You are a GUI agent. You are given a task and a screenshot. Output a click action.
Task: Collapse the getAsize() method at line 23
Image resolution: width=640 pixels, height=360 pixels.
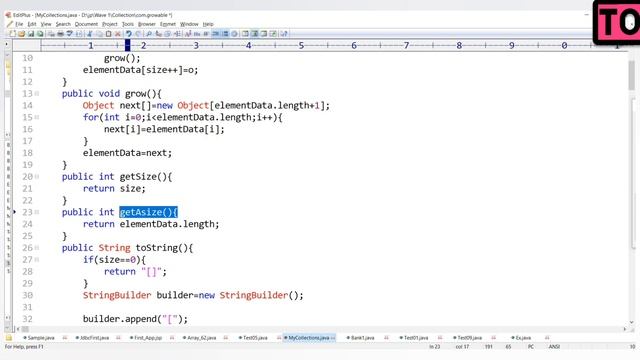pos(37,212)
